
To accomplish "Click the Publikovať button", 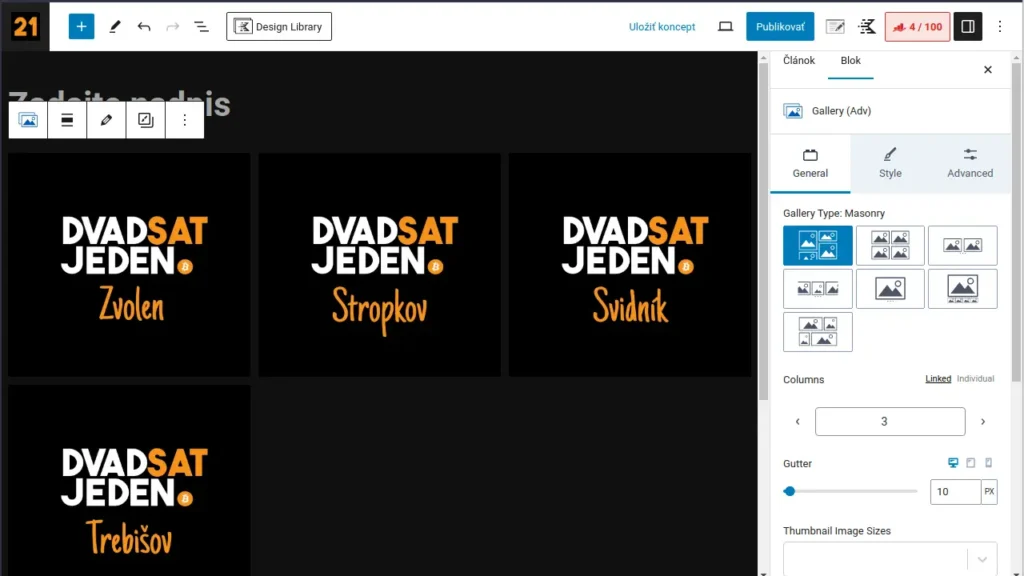I will [780, 27].
